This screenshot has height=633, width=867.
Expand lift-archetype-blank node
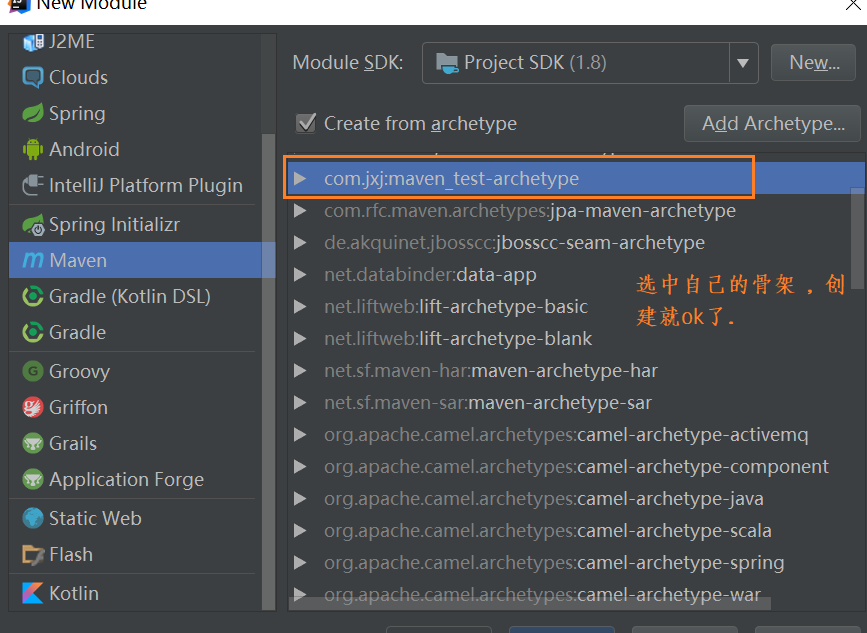(300, 338)
